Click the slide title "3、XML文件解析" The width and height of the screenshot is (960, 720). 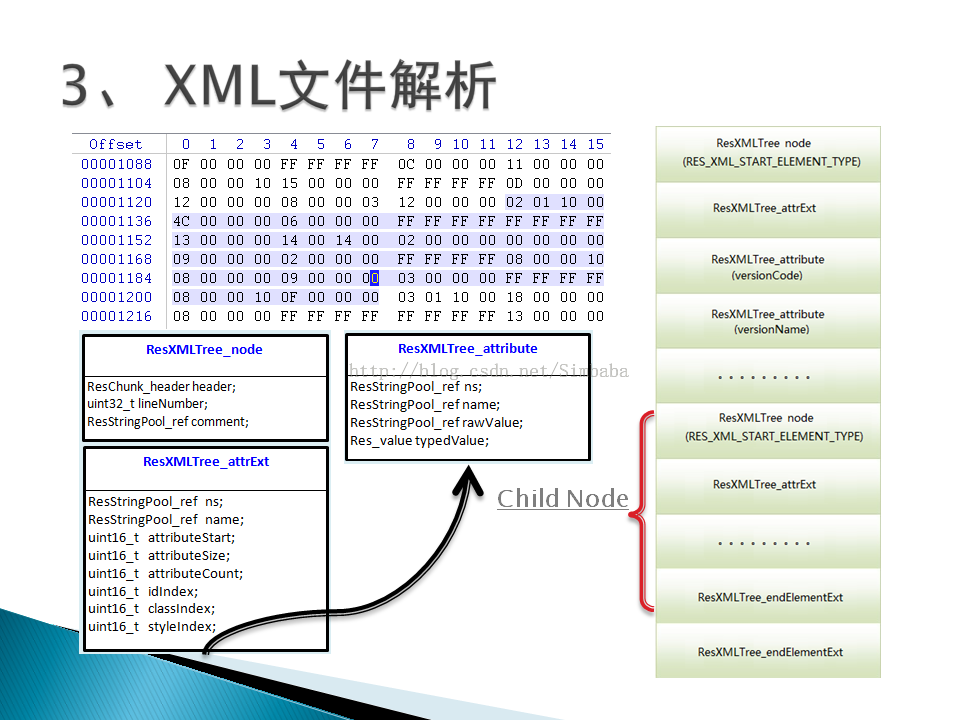[x=279, y=85]
